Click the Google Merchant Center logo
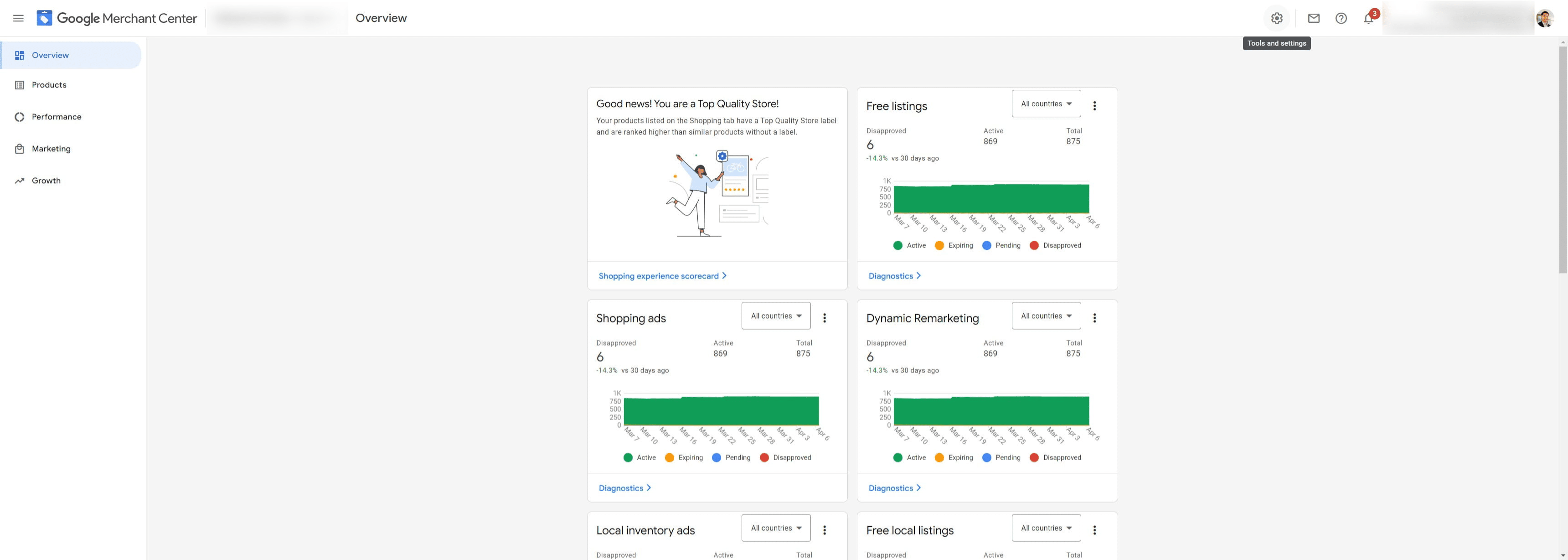 click(x=117, y=18)
